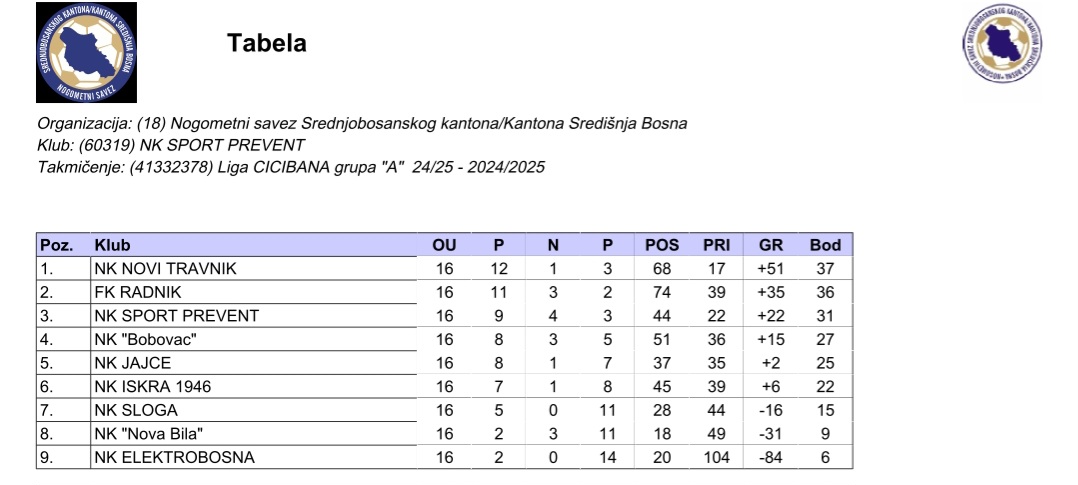Select the NK NOVI TRAVNIK row
This screenshot has width=1078, height=485.
tap(444, 268)
